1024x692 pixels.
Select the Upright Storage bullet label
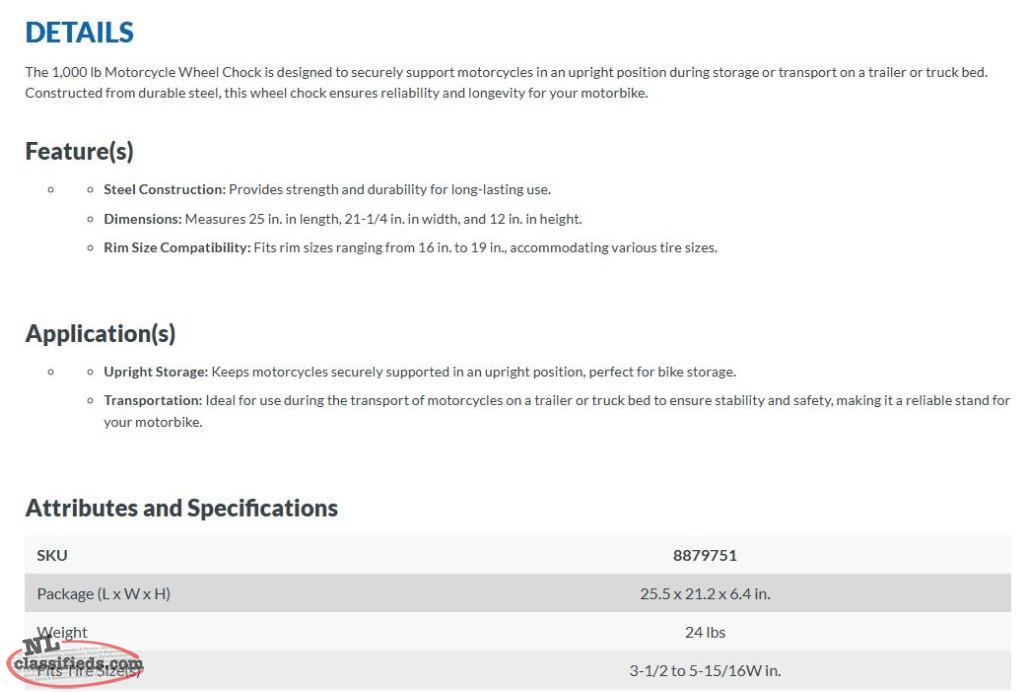(x=155, y=371)
